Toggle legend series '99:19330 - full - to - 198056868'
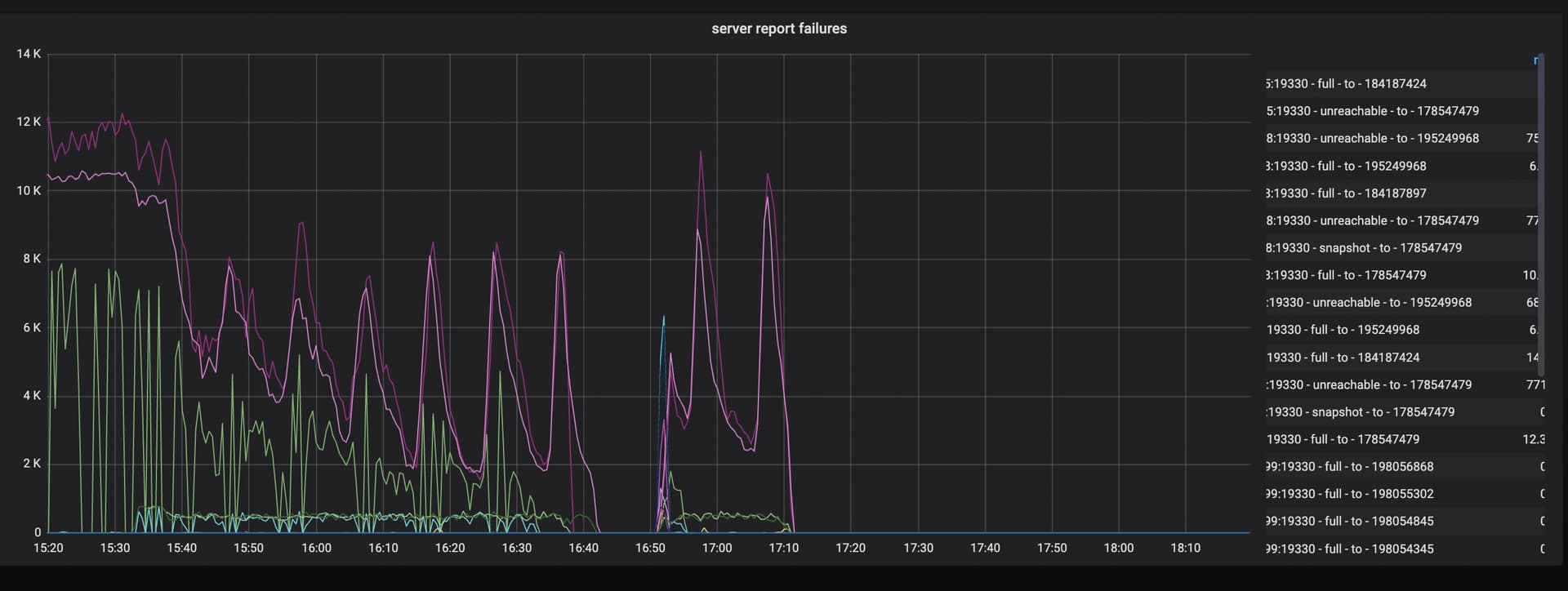Image resolution: width=1568 pixels, height=591 pixels. pos(1349,467)
